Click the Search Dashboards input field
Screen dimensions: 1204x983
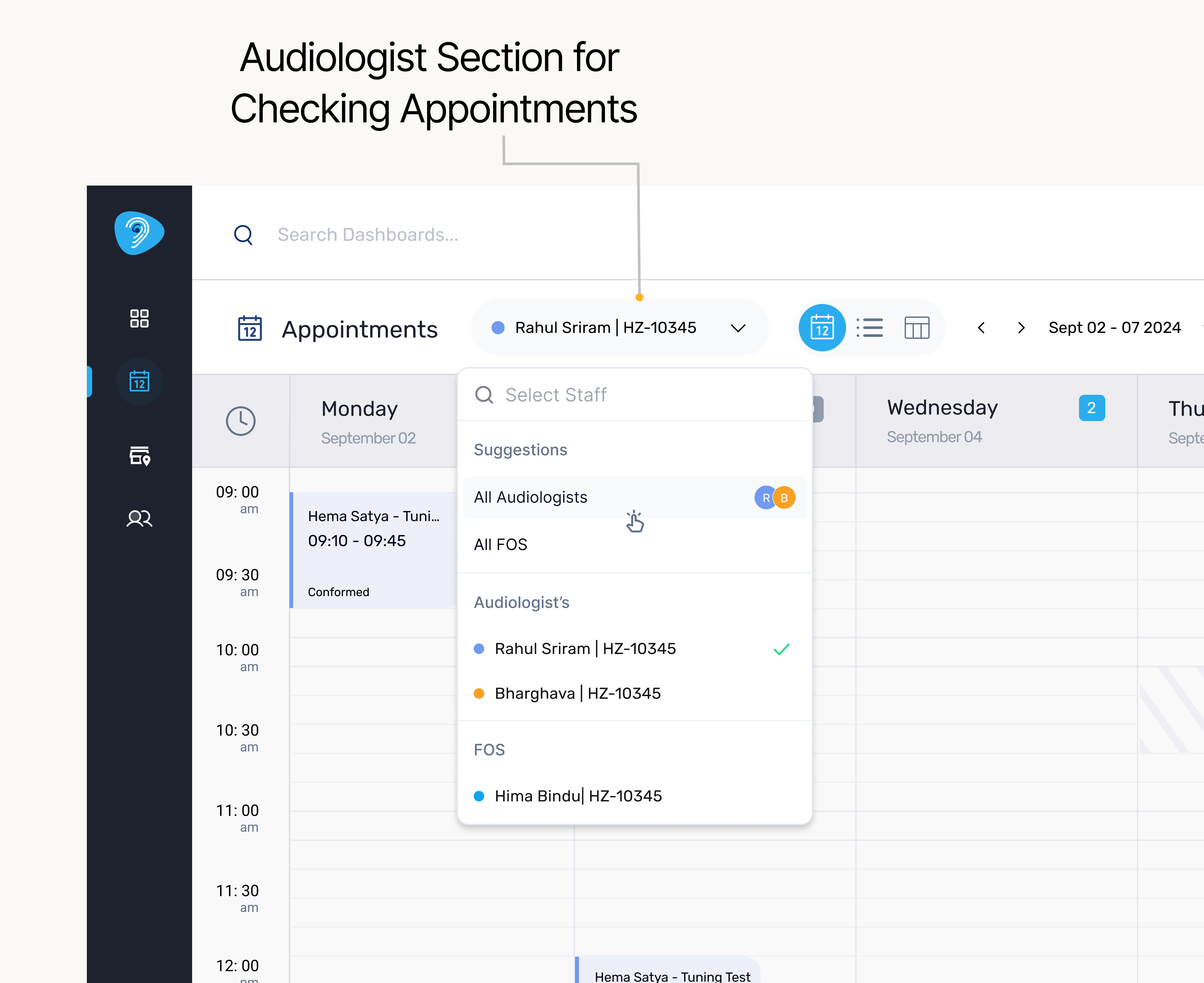368,235
